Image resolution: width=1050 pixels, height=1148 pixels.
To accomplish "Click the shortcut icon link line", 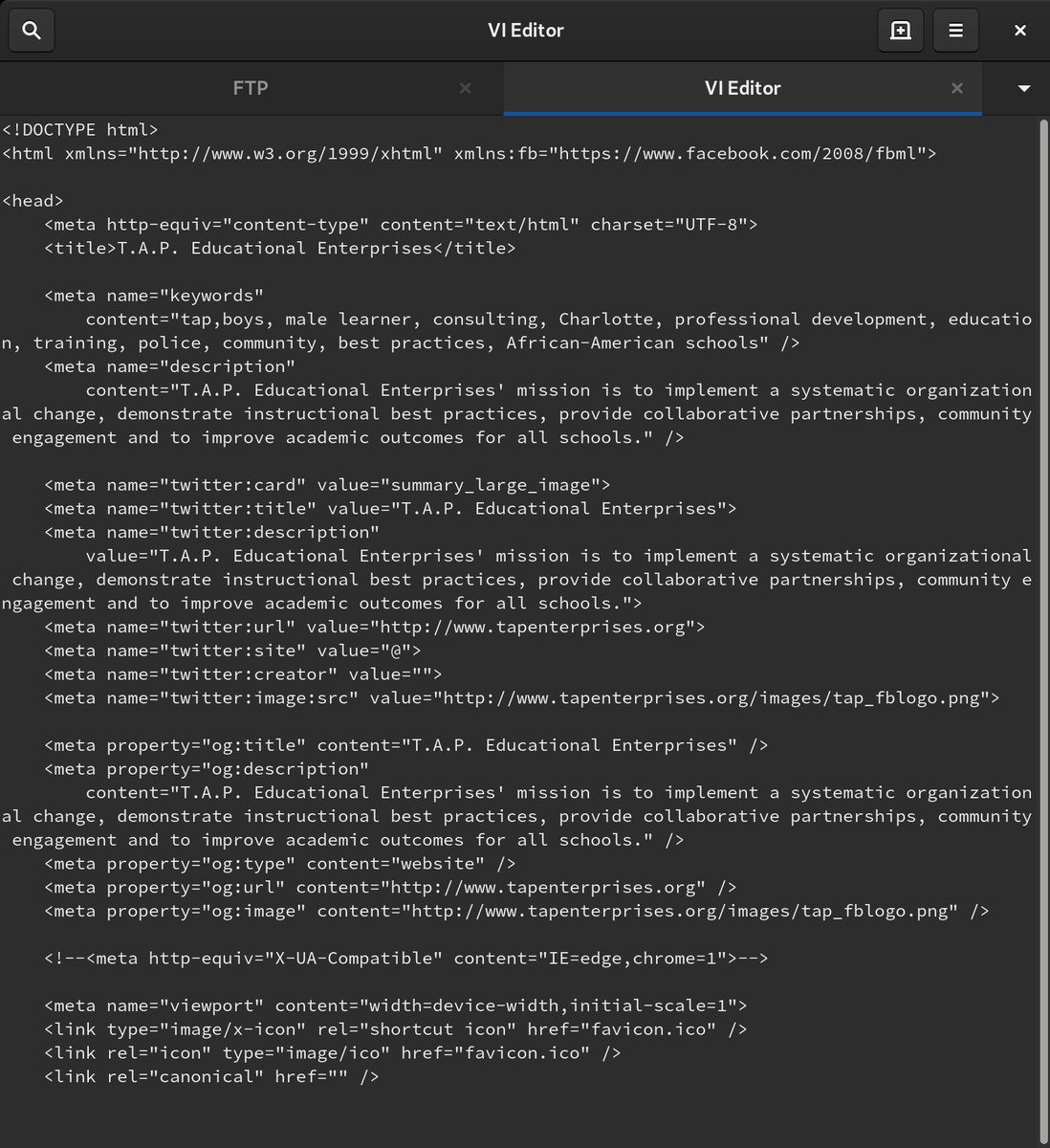I will click(x=396, y=1029).
